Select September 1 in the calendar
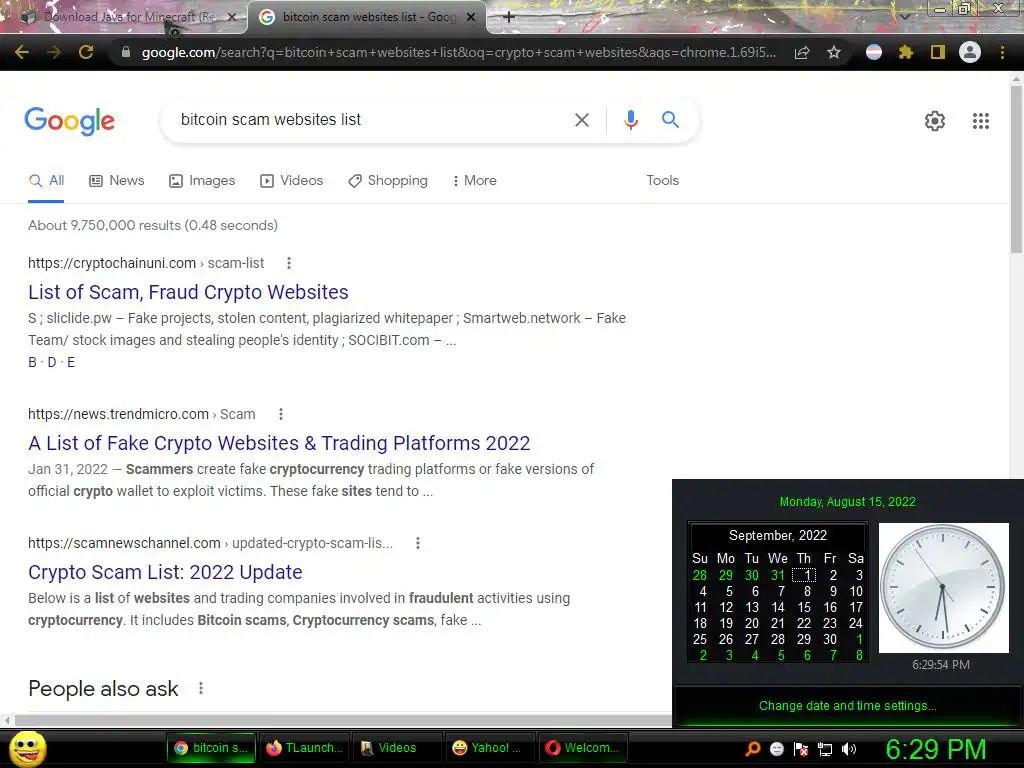 (x=804, y=575)
